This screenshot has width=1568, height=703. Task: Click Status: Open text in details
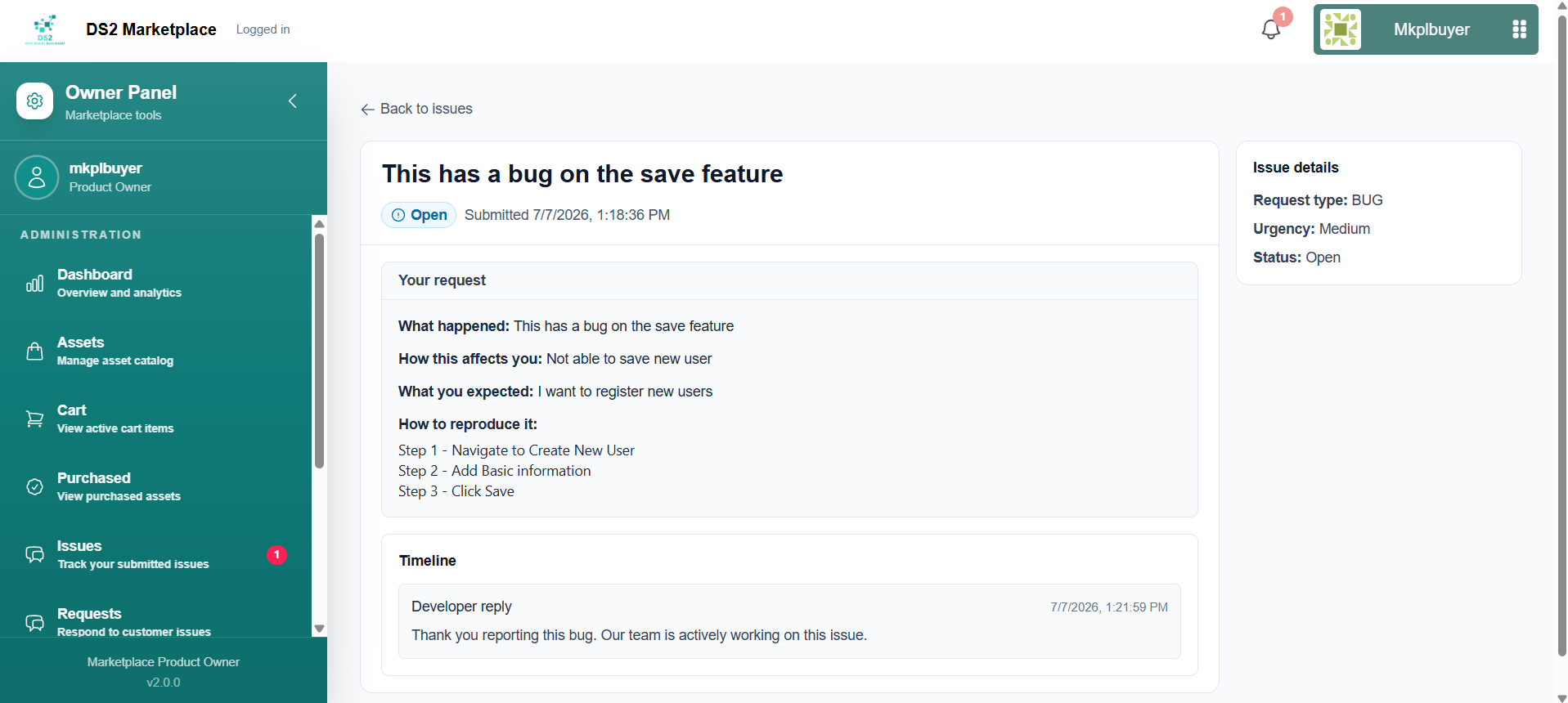pyautogui.click(x=1296, y=257)
